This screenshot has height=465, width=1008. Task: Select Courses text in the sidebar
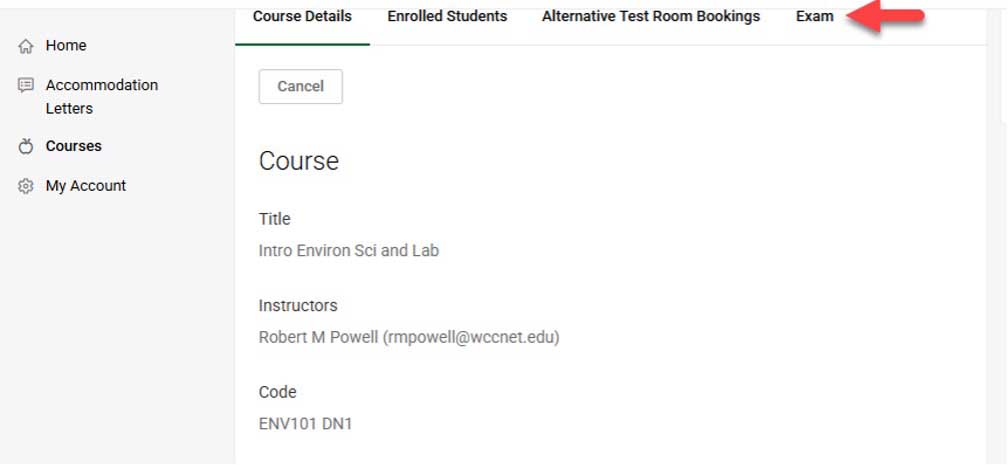coord(73,146)
